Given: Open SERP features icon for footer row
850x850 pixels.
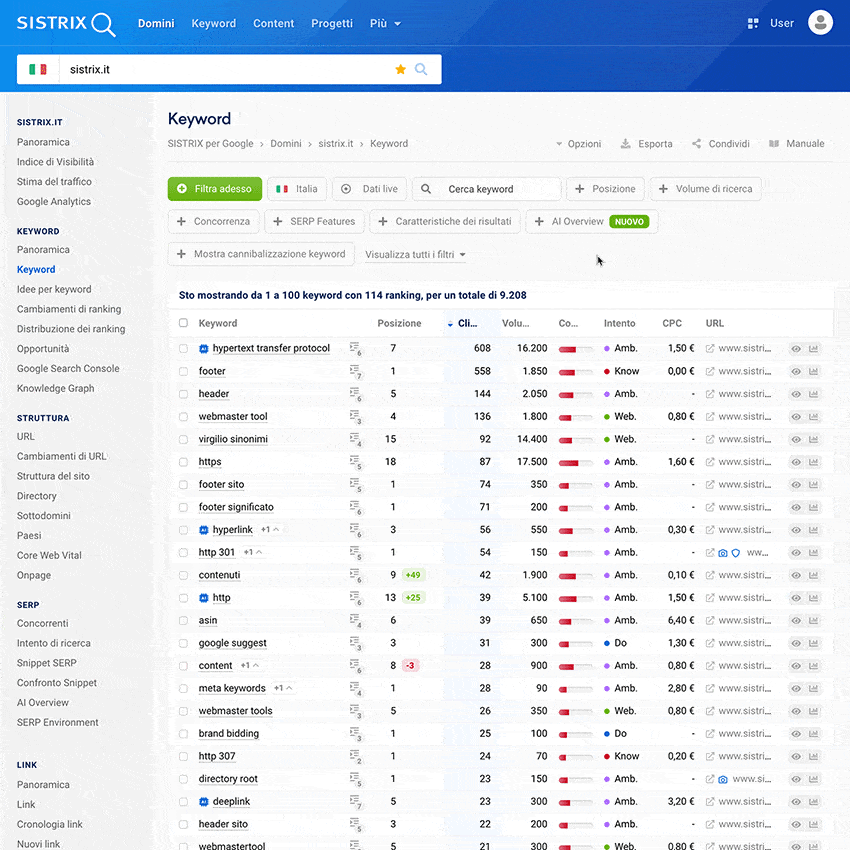Looking at the screenshot, I should tap(355, 371).
